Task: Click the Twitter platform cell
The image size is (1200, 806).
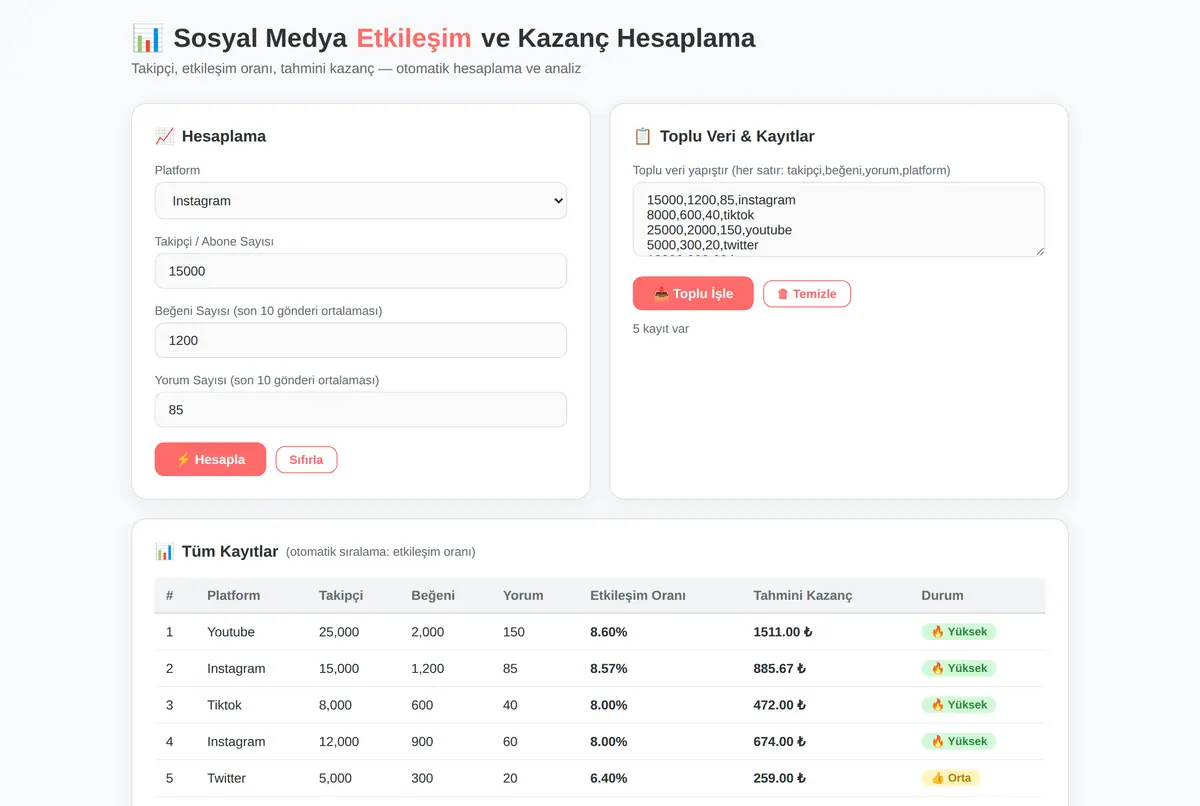Action: click(226, 778)
